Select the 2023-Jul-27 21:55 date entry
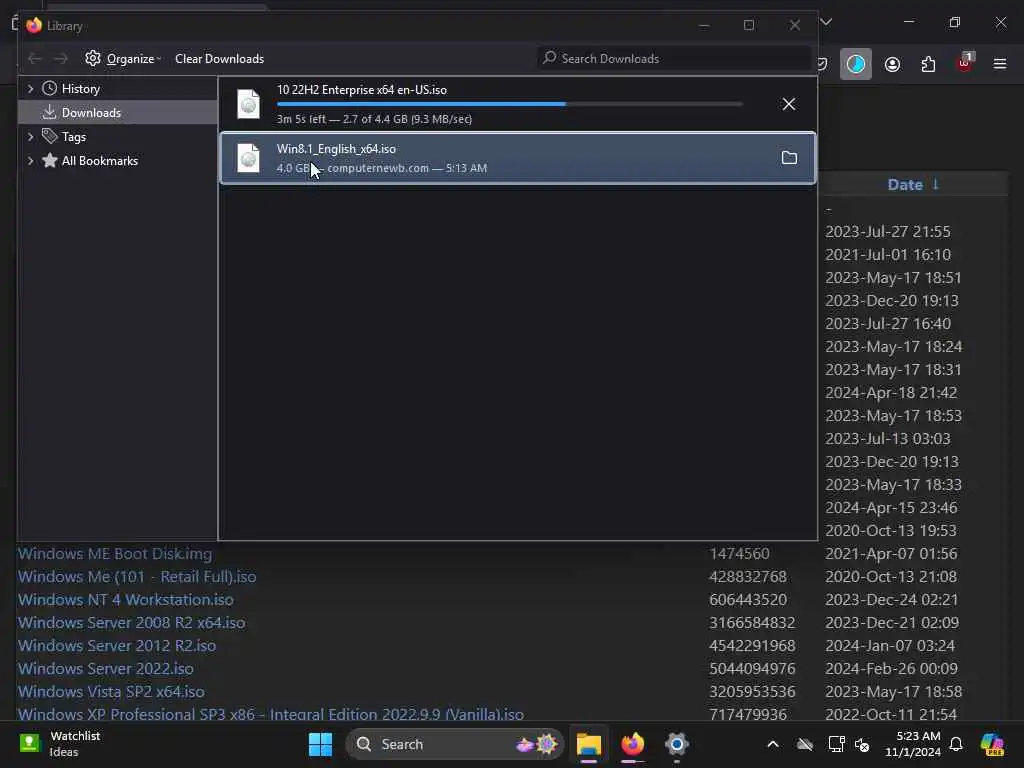This screenshot has width=1024, height=768. 888,232
